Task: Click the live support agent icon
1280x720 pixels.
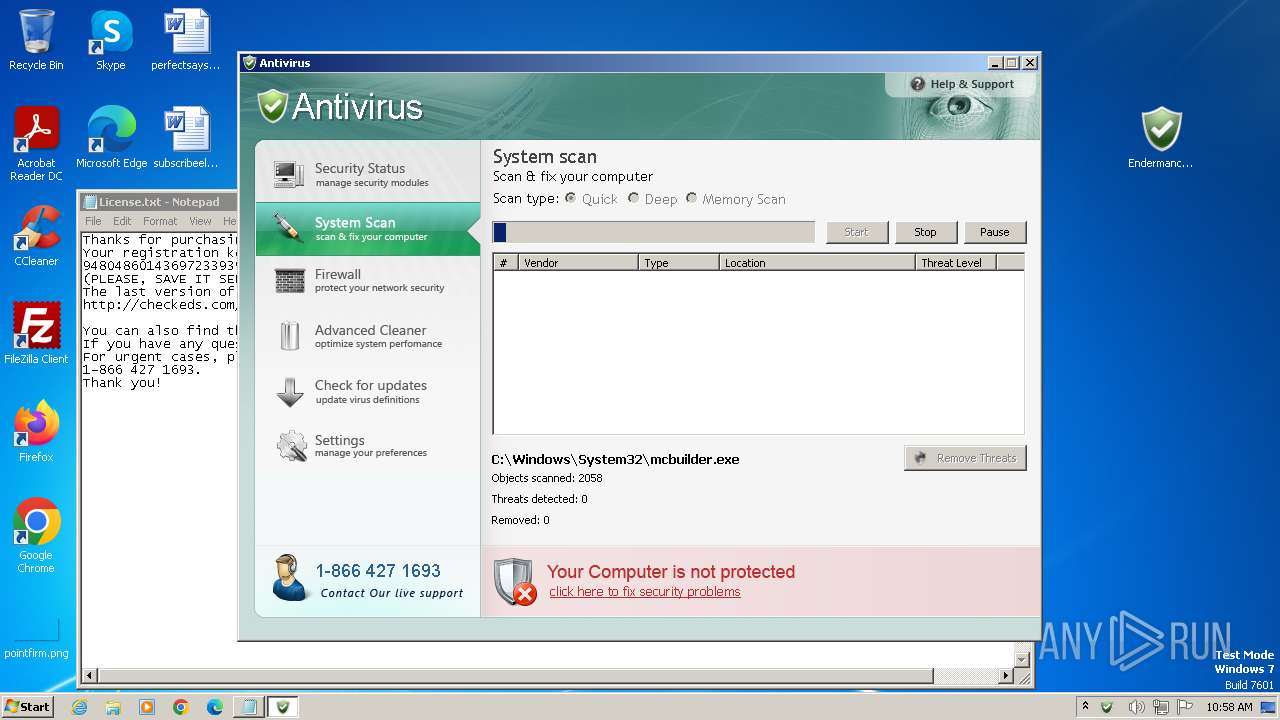Action: point(289,577)
